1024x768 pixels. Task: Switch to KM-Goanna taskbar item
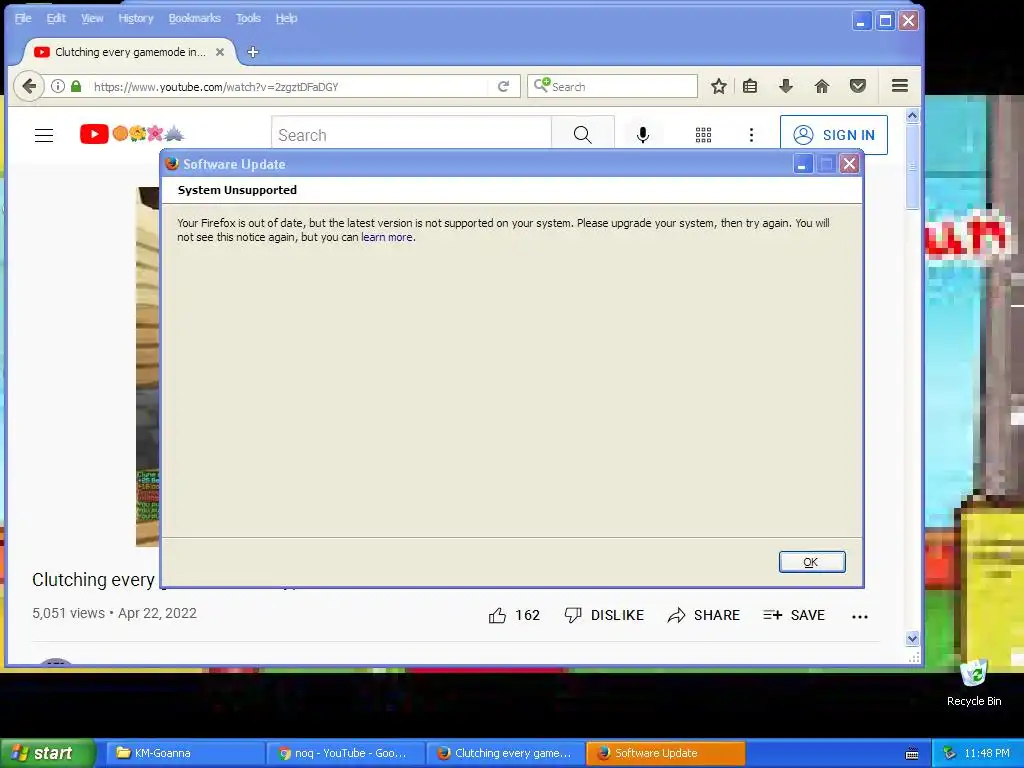coord(184,753)
